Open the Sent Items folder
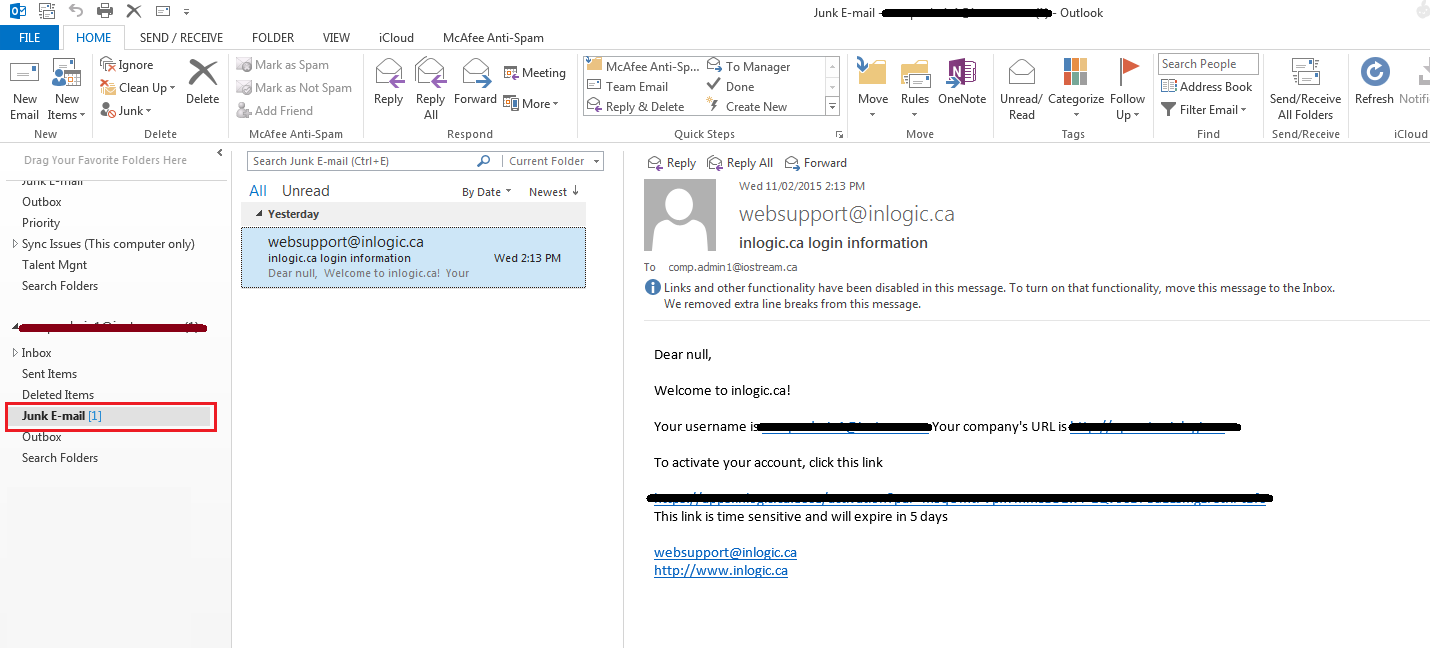 pyautogui.click(x=49, y=374)
